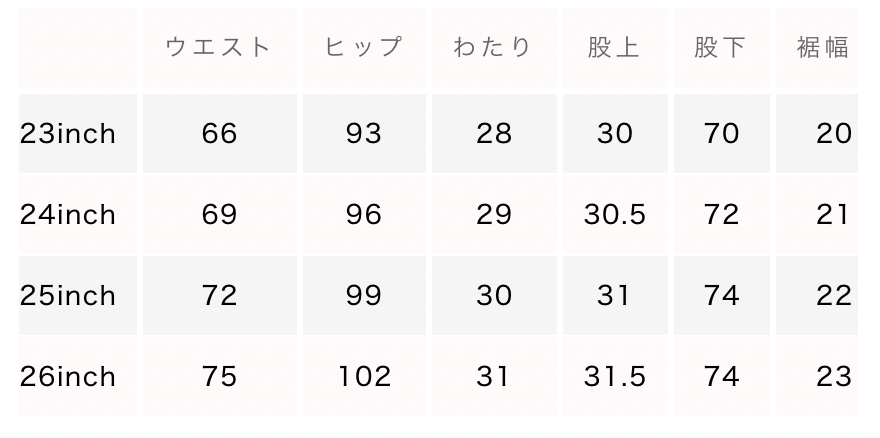
Task: Click the 股上 column header
Action: pyautogui.click(x=614, y=47)
